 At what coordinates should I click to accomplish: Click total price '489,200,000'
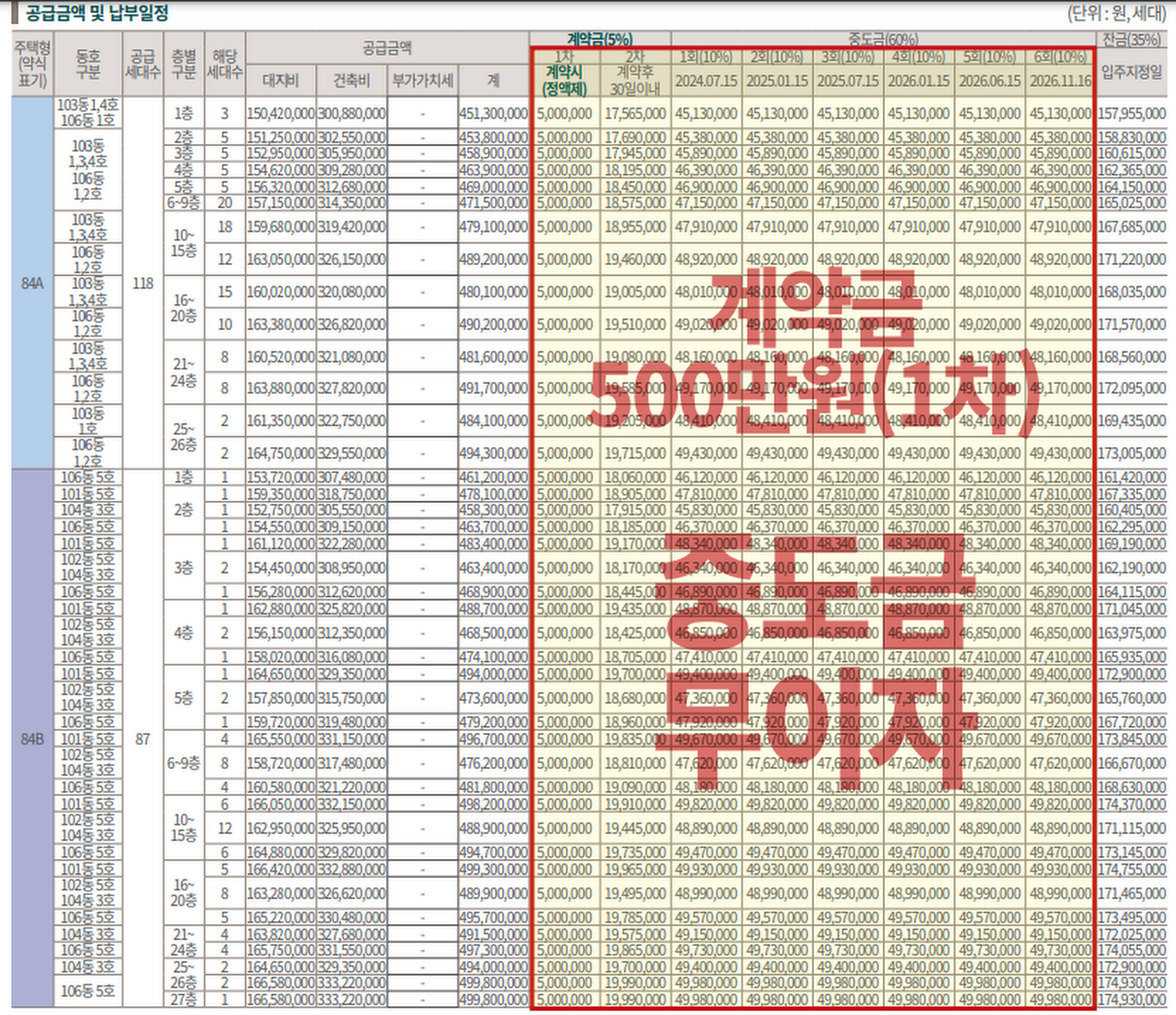[493, 260]
